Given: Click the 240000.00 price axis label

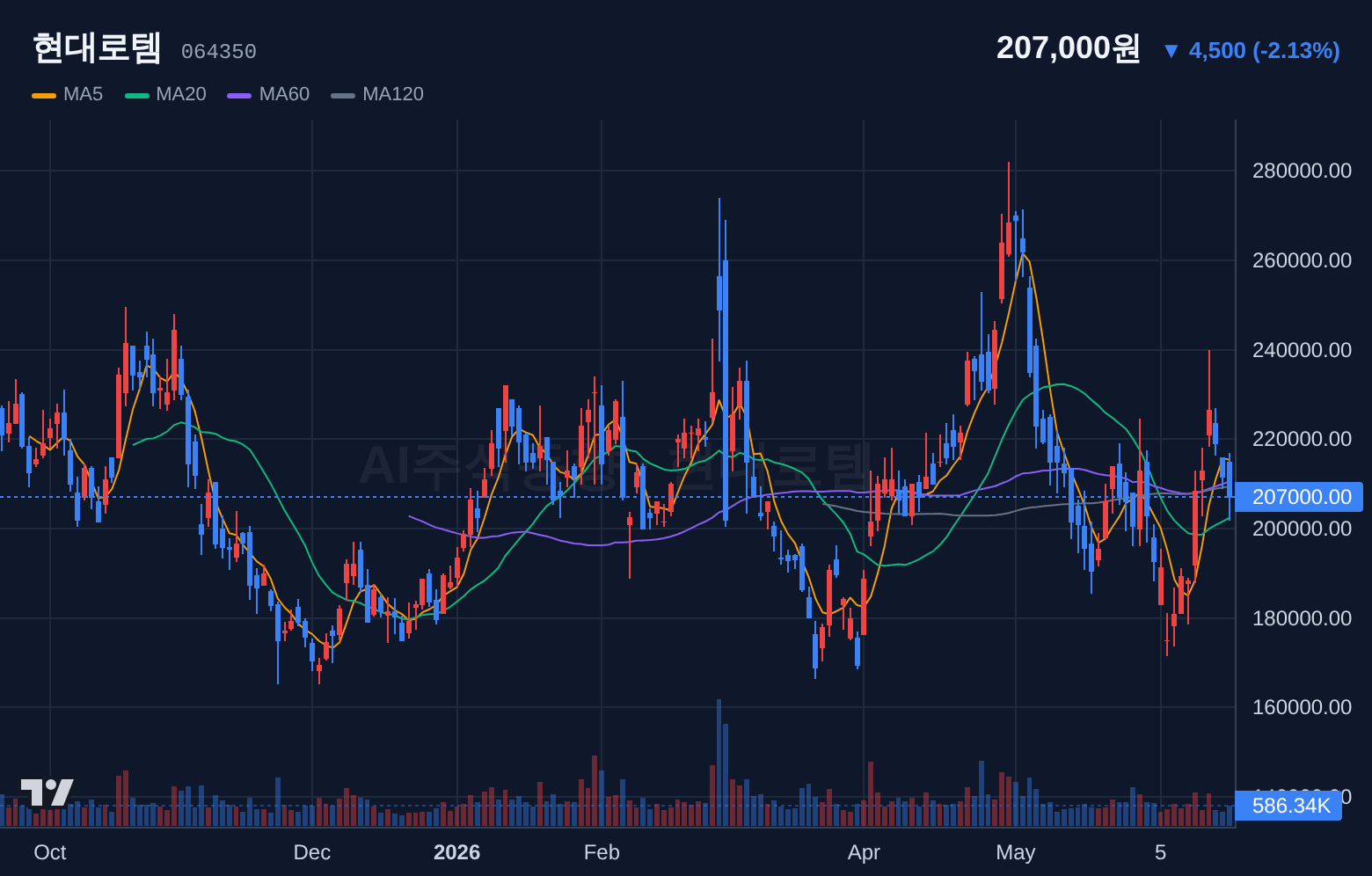Looking at the screenshot, I should (x=1302, y=350).
